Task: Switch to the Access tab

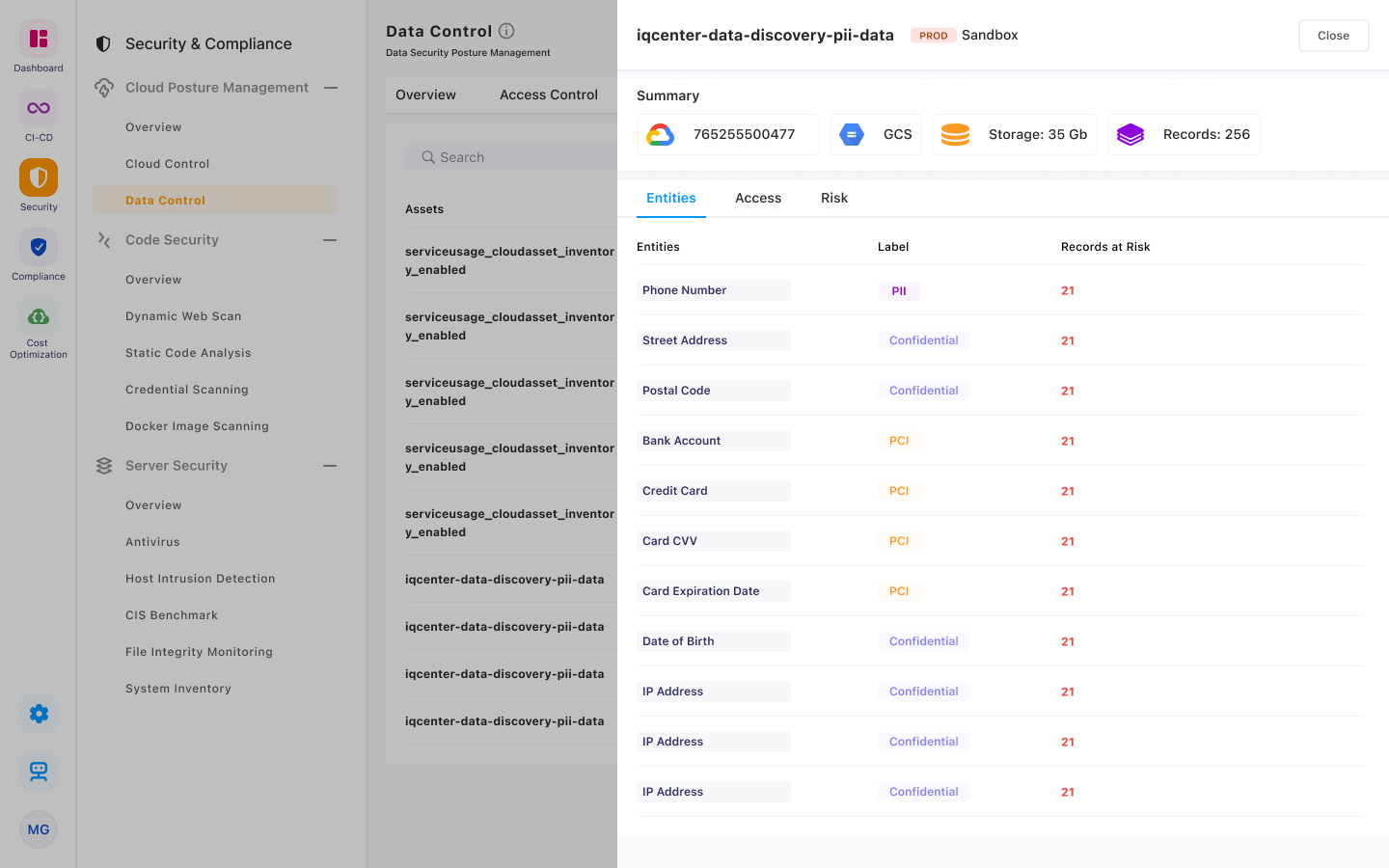Action: point(758,199)
